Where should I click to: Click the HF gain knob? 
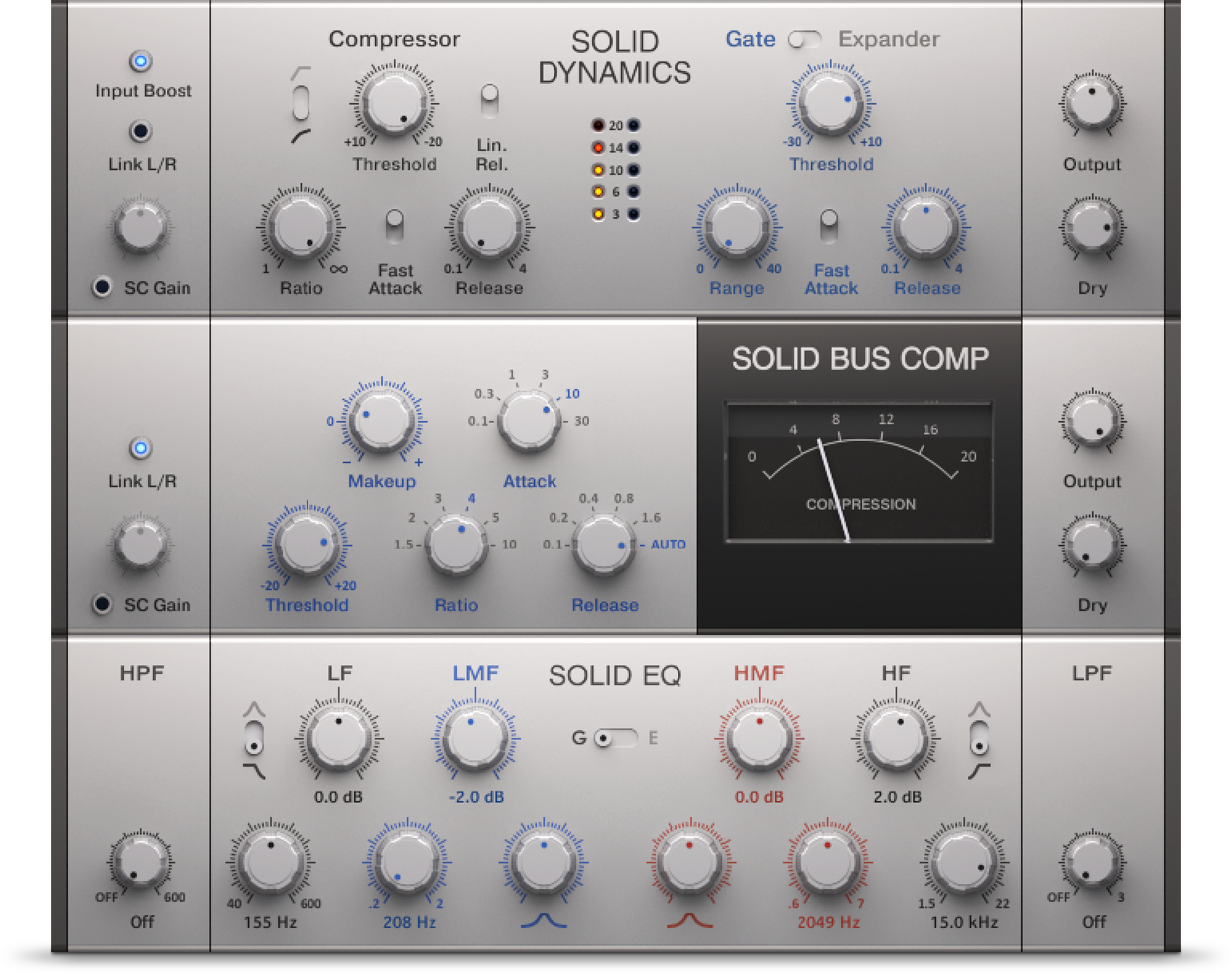click(x=896, y=739)
